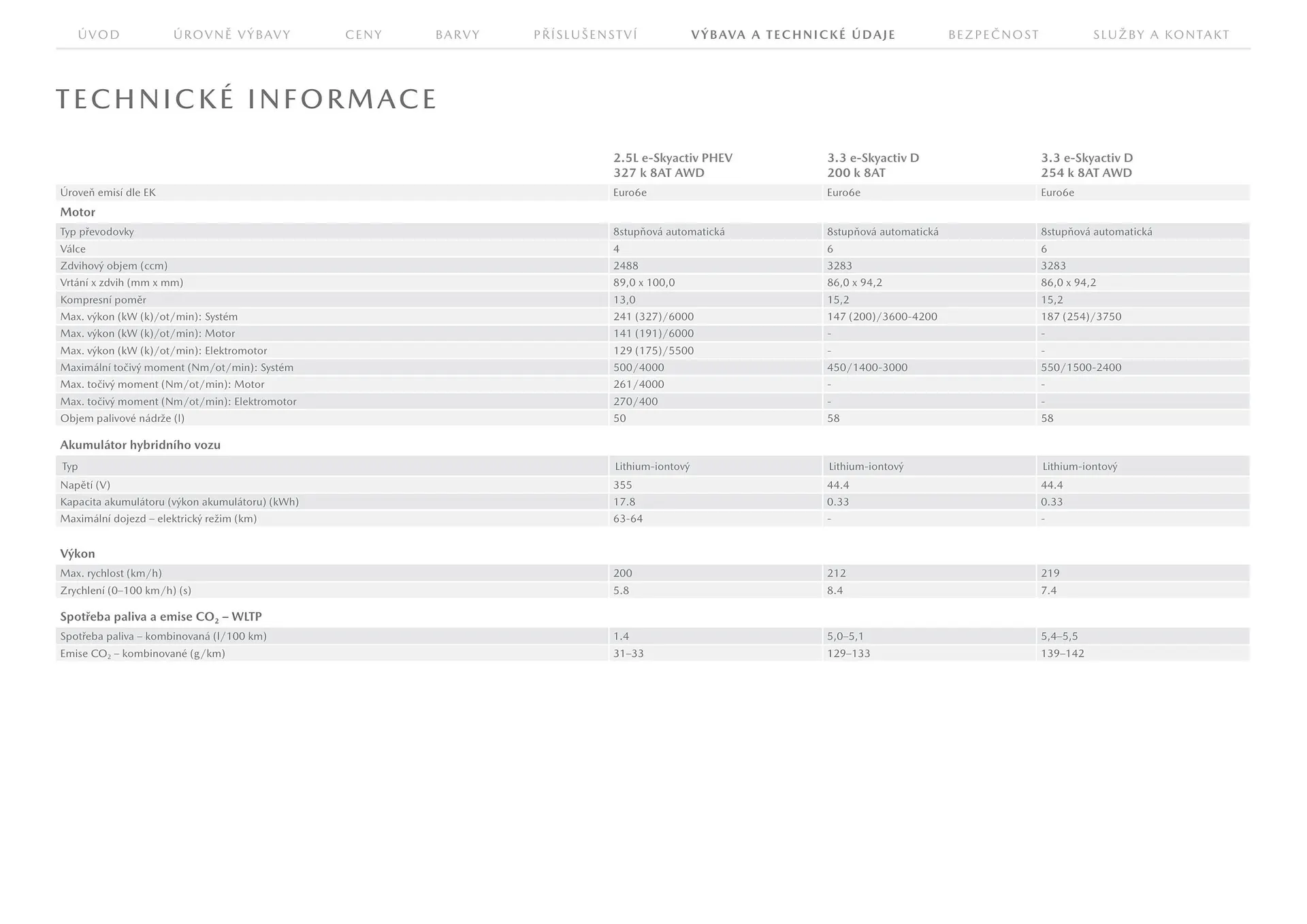Select the Max. rychlost (km/h) row label

point(111,574)
